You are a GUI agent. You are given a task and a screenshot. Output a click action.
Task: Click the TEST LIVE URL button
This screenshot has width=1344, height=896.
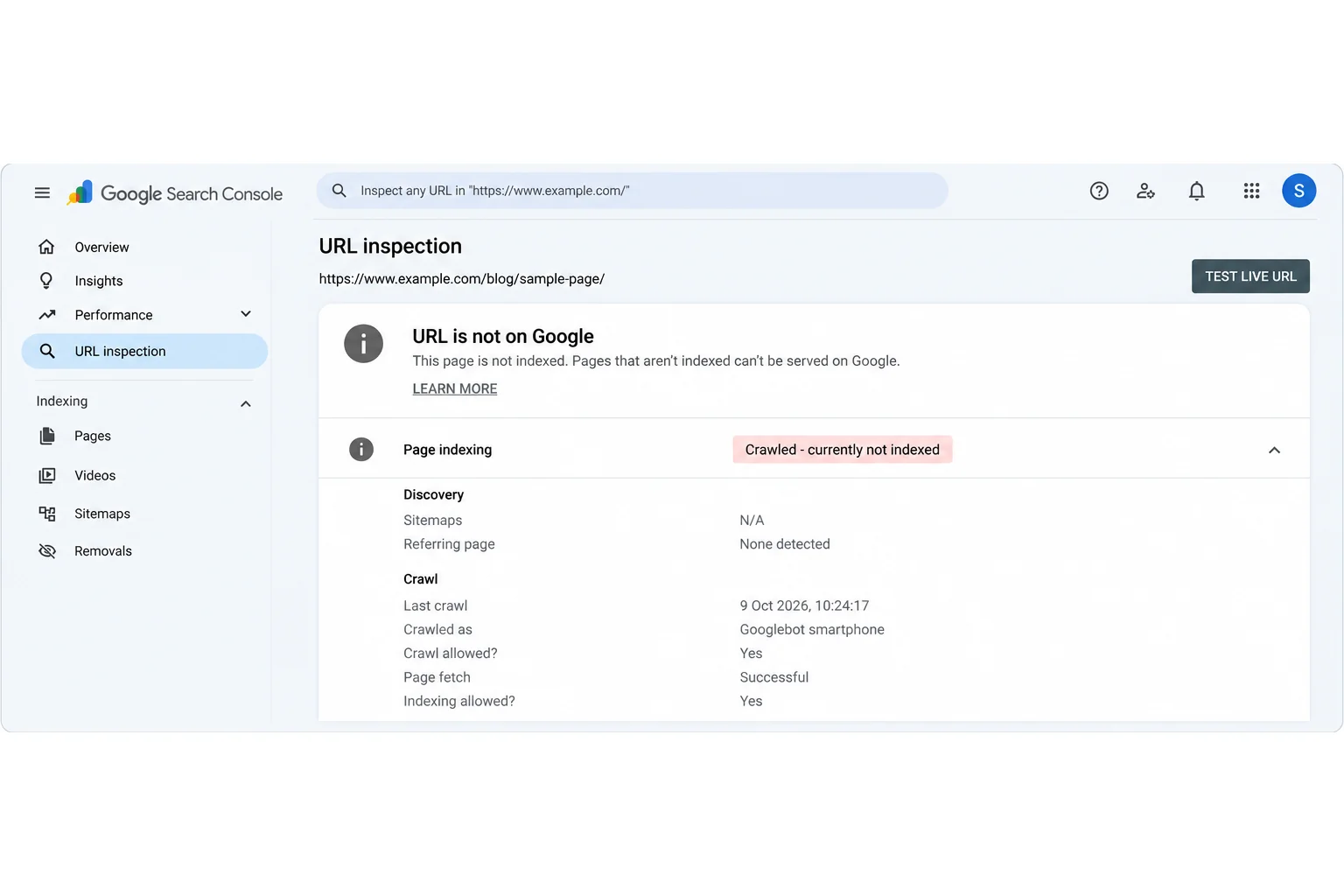[1250, 276]
